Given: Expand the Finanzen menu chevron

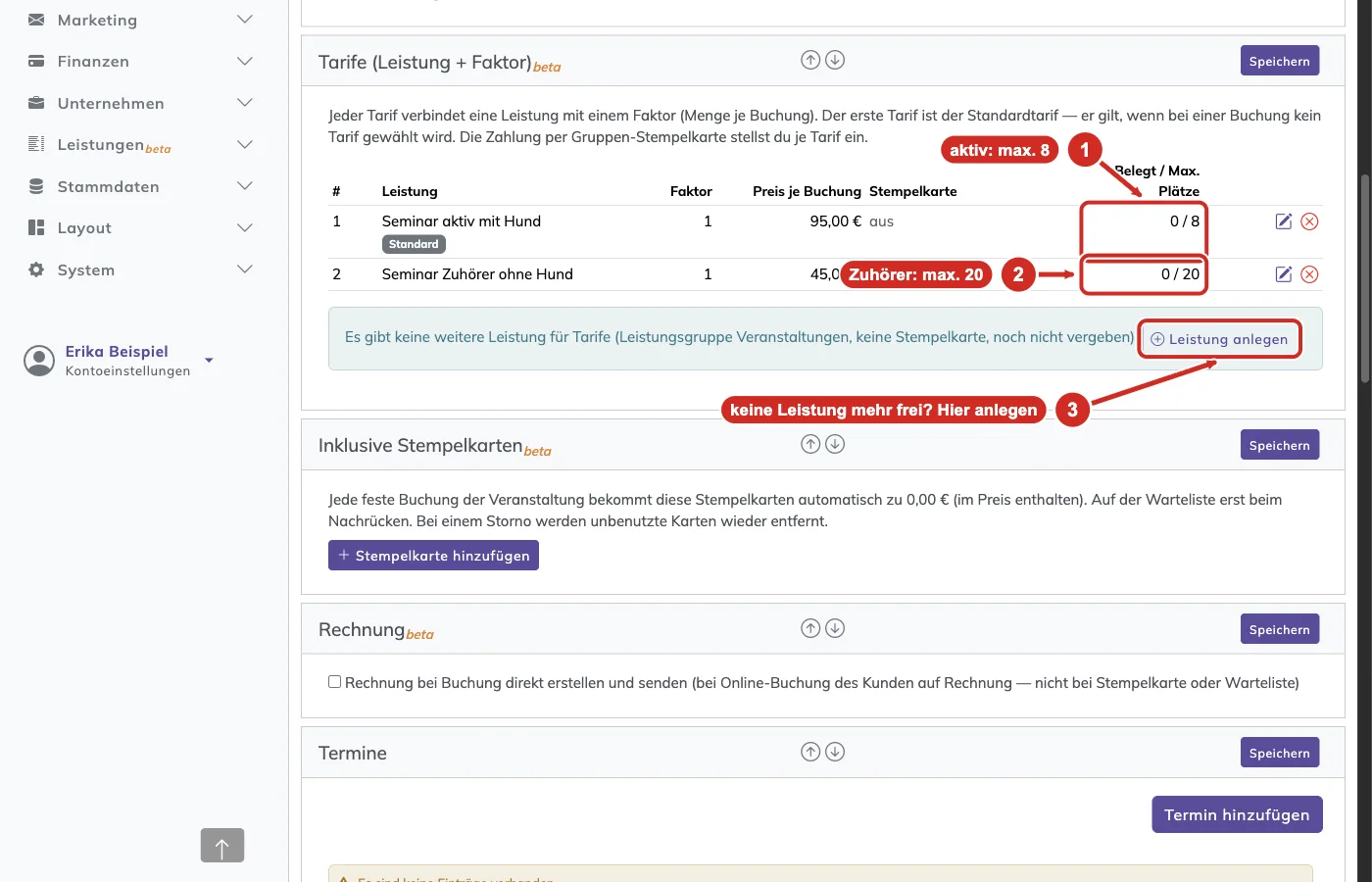Looking at the screenshot, I should coord(245,61).
